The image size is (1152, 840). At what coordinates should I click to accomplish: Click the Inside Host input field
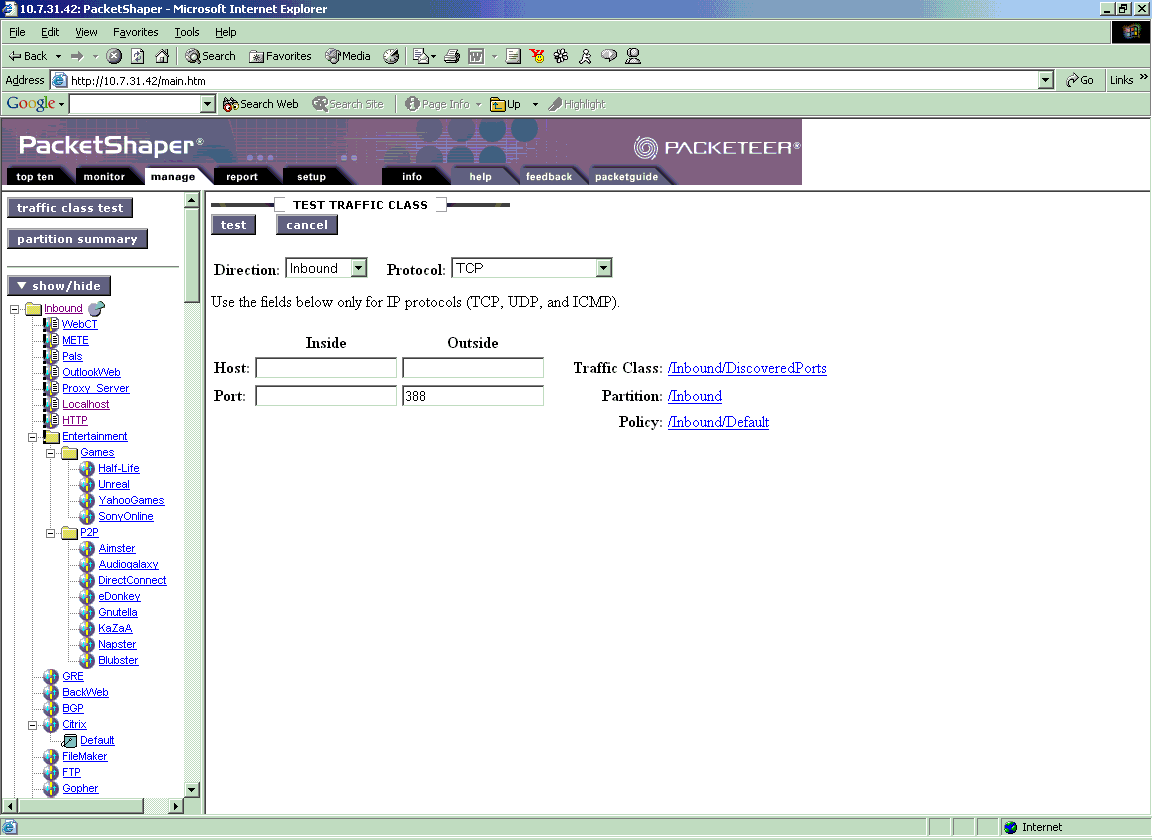(326, 368)
